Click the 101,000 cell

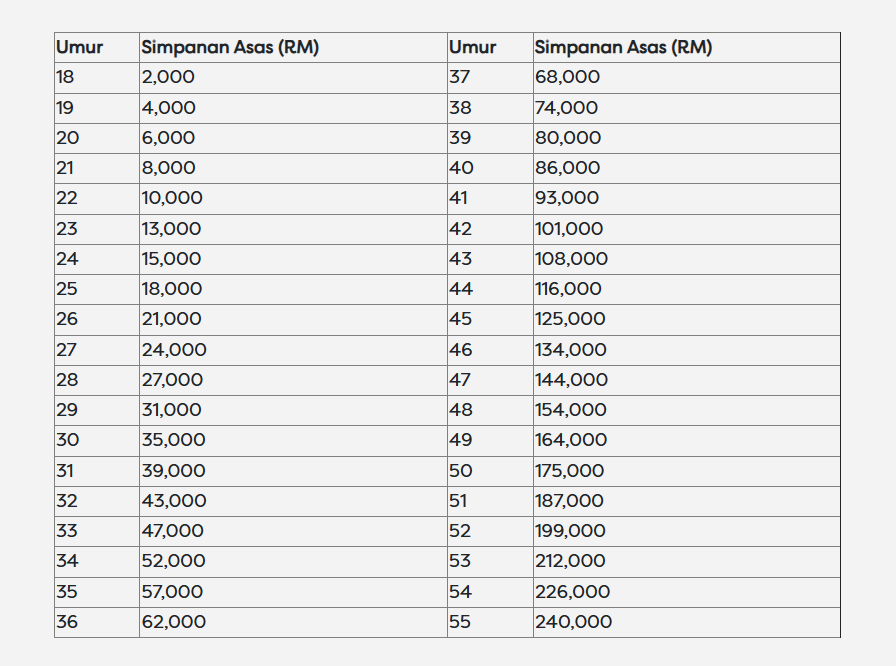[687, 230]
